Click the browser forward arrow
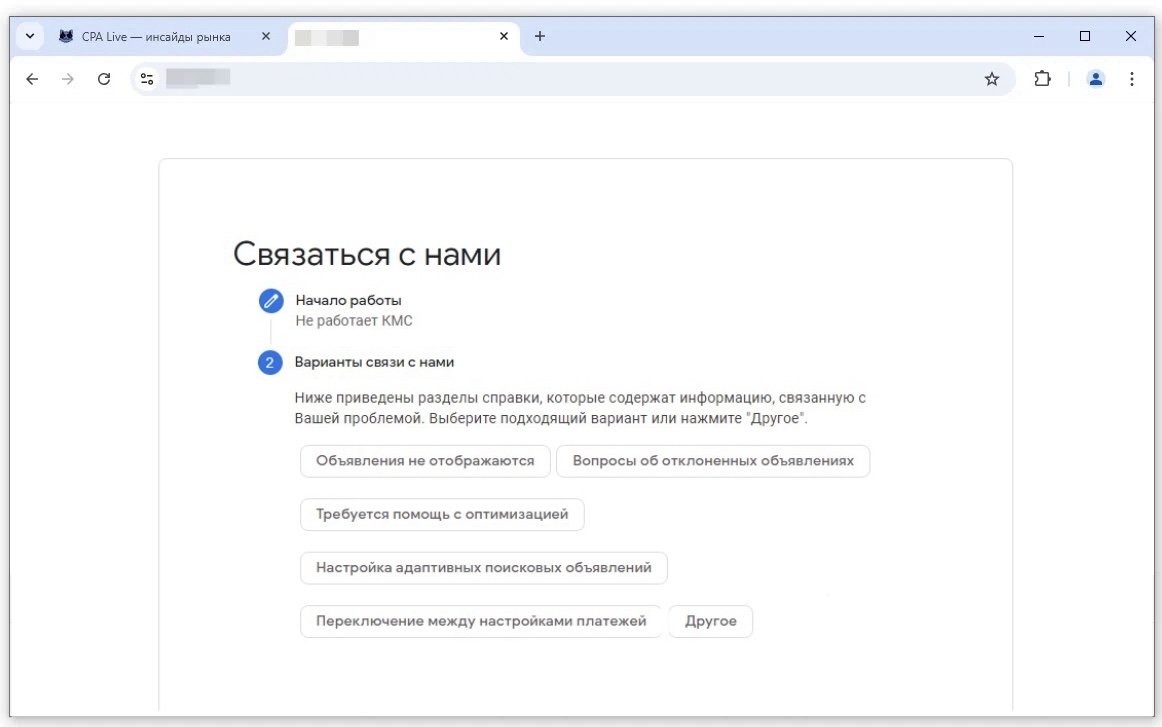Screen dimensions: 1162x727 coord(67,79)
